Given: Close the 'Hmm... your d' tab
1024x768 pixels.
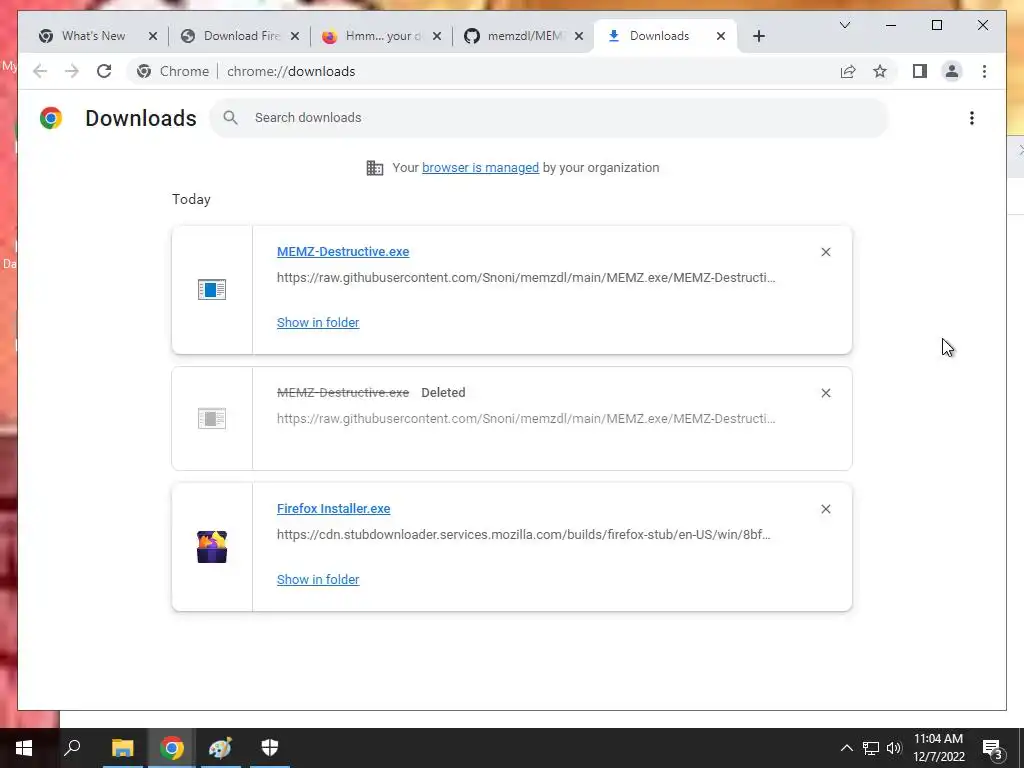Looking at the screenshot, I should (437, 36).
